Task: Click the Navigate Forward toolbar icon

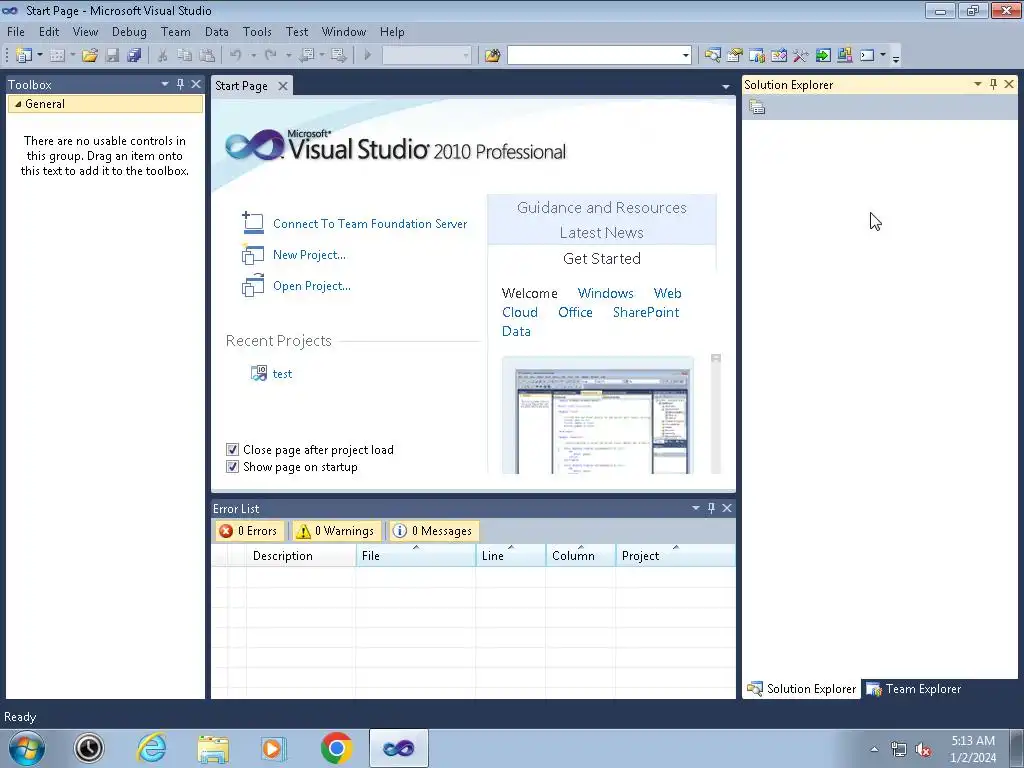Action: 339,56
